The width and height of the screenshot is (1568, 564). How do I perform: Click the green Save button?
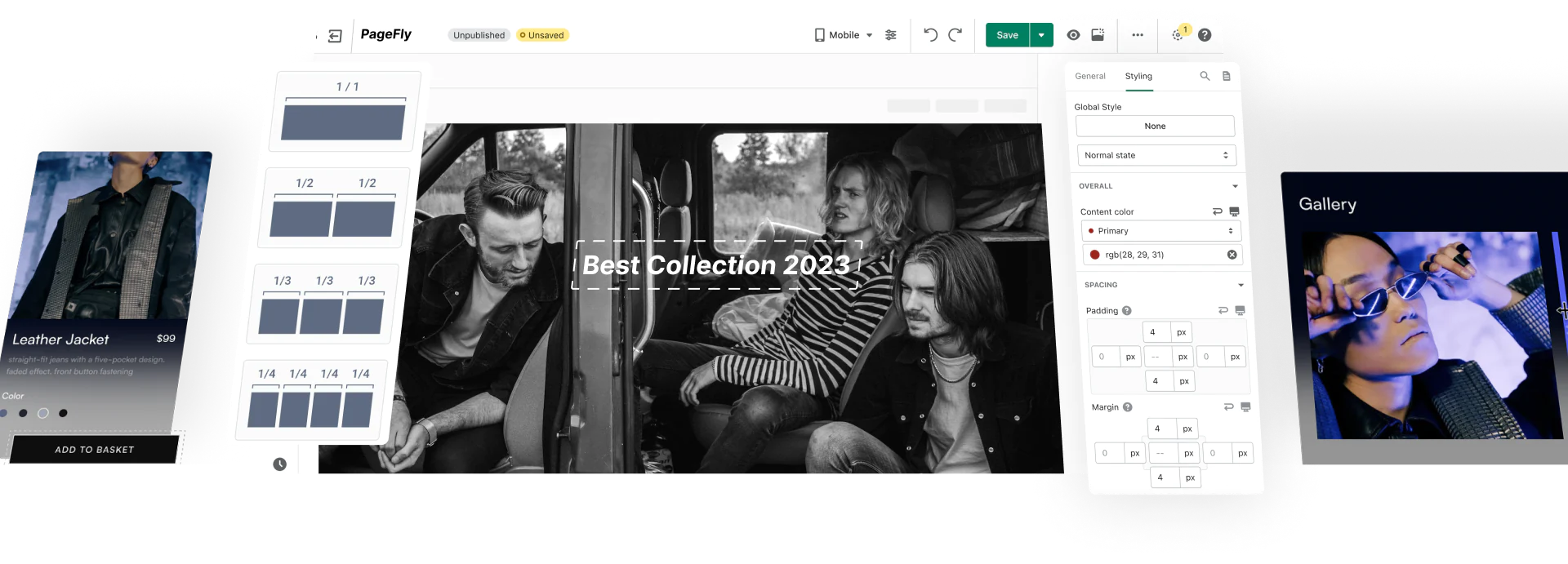[1007, 35]
